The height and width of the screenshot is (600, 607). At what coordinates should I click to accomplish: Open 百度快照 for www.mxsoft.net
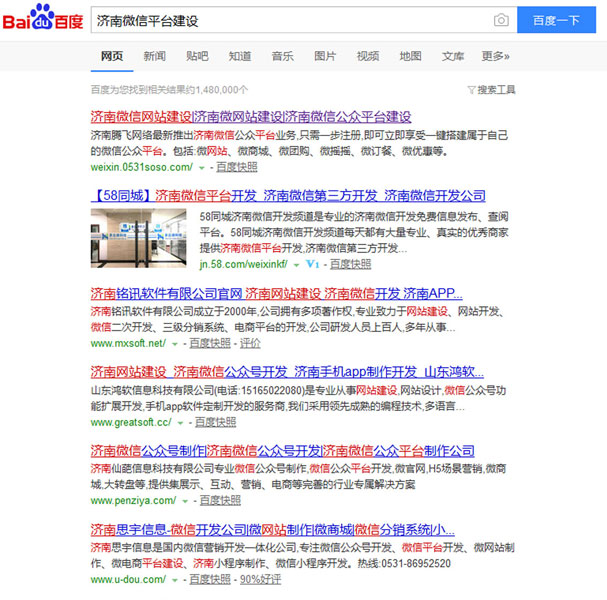210,343
